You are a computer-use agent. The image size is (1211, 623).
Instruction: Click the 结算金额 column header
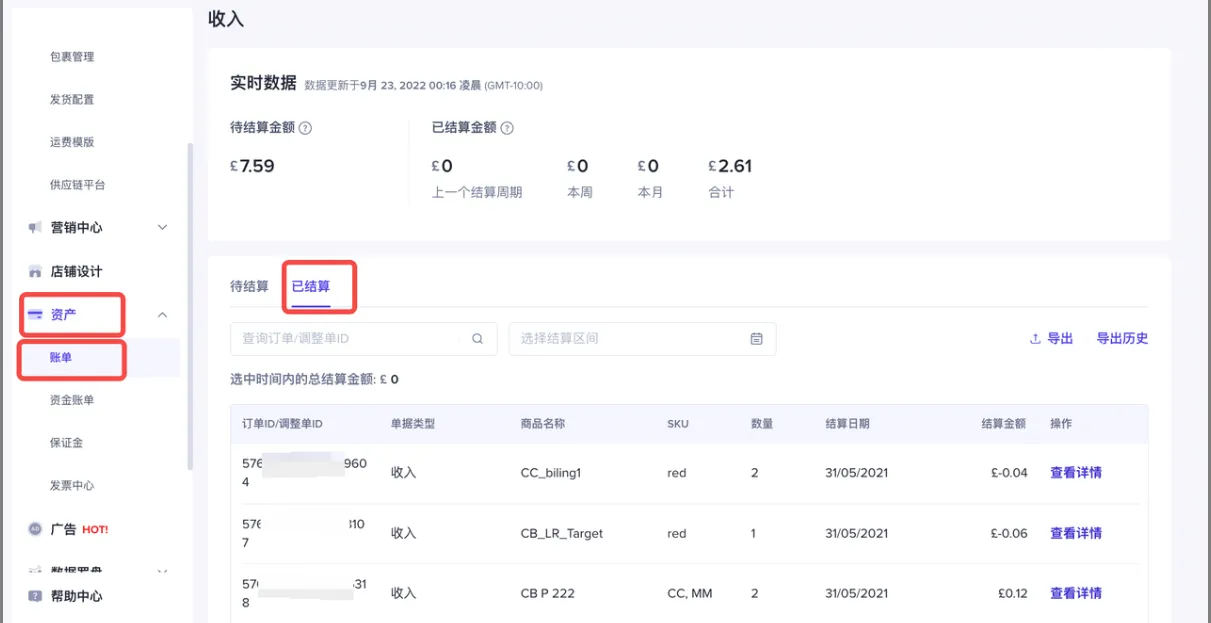point(1003,424)
